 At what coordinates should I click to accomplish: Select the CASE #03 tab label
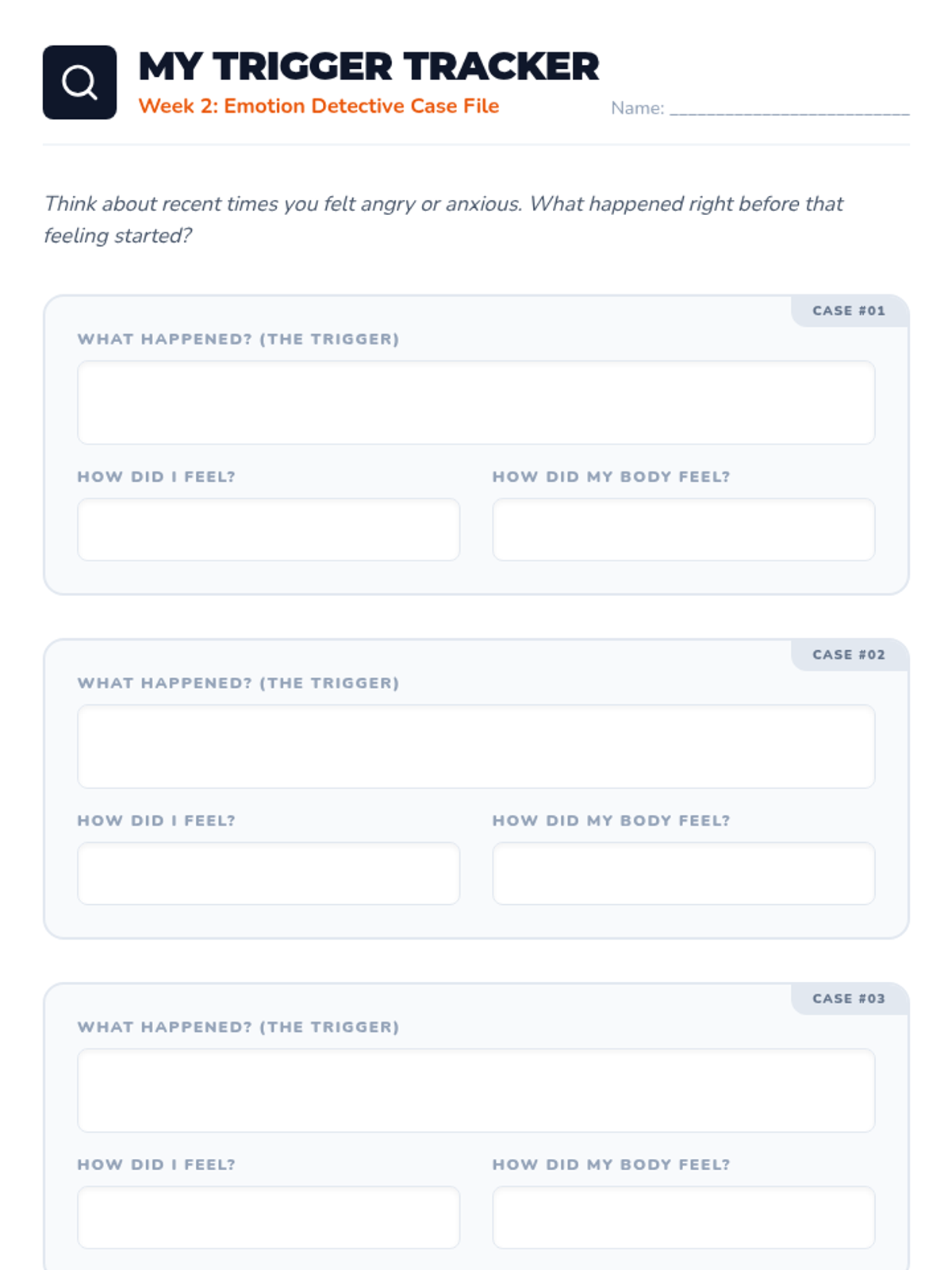pos(848,999)
